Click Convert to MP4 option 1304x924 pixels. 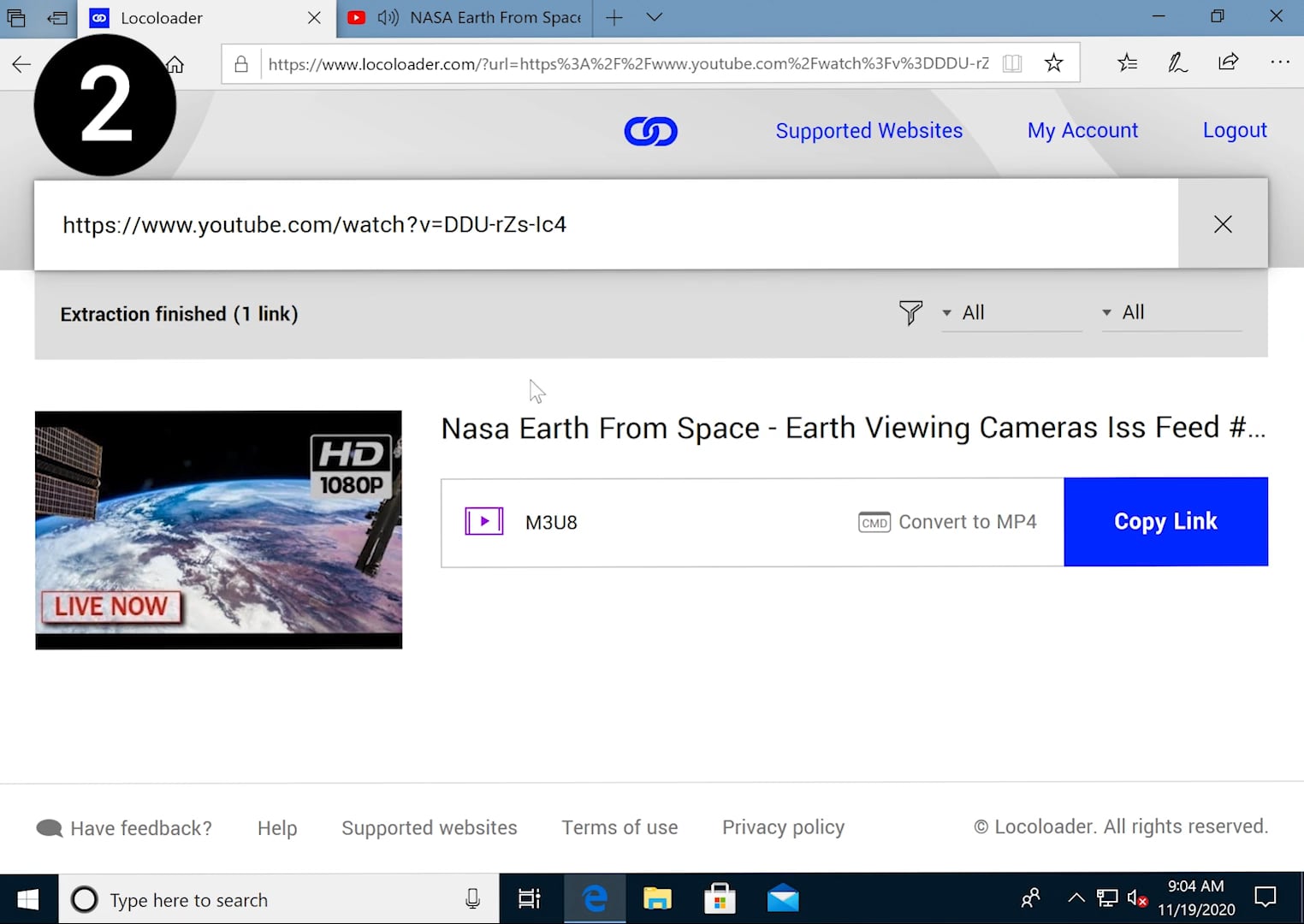click(x=947, y=522)
